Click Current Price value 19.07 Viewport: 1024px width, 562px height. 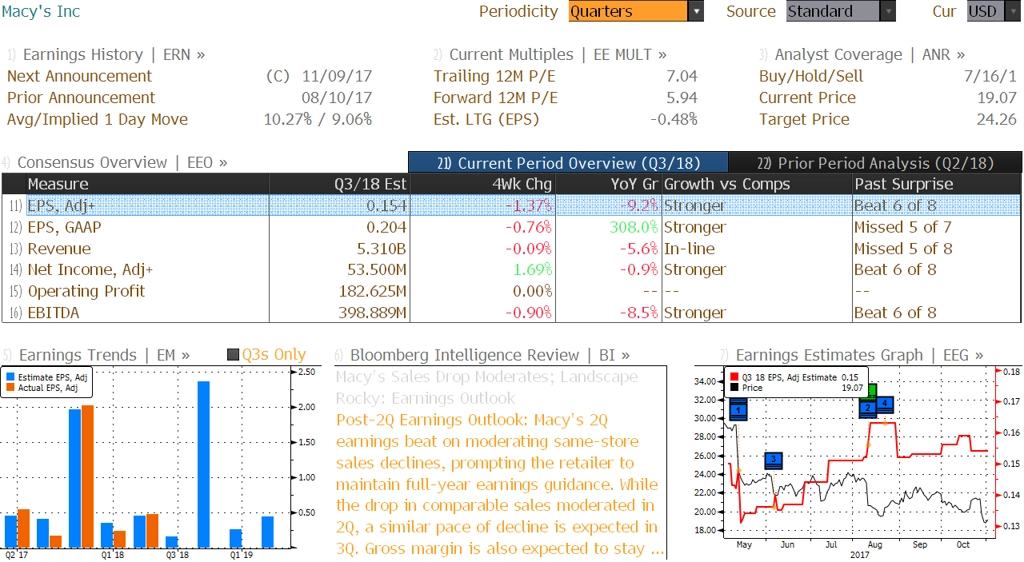pos(997,98)
